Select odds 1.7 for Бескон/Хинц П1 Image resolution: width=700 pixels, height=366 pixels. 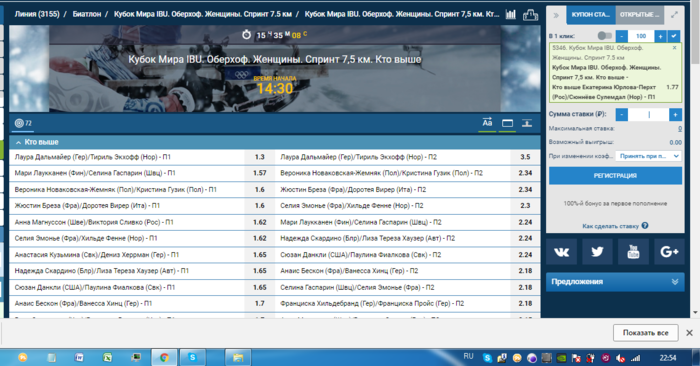click(x=259, y=304)
